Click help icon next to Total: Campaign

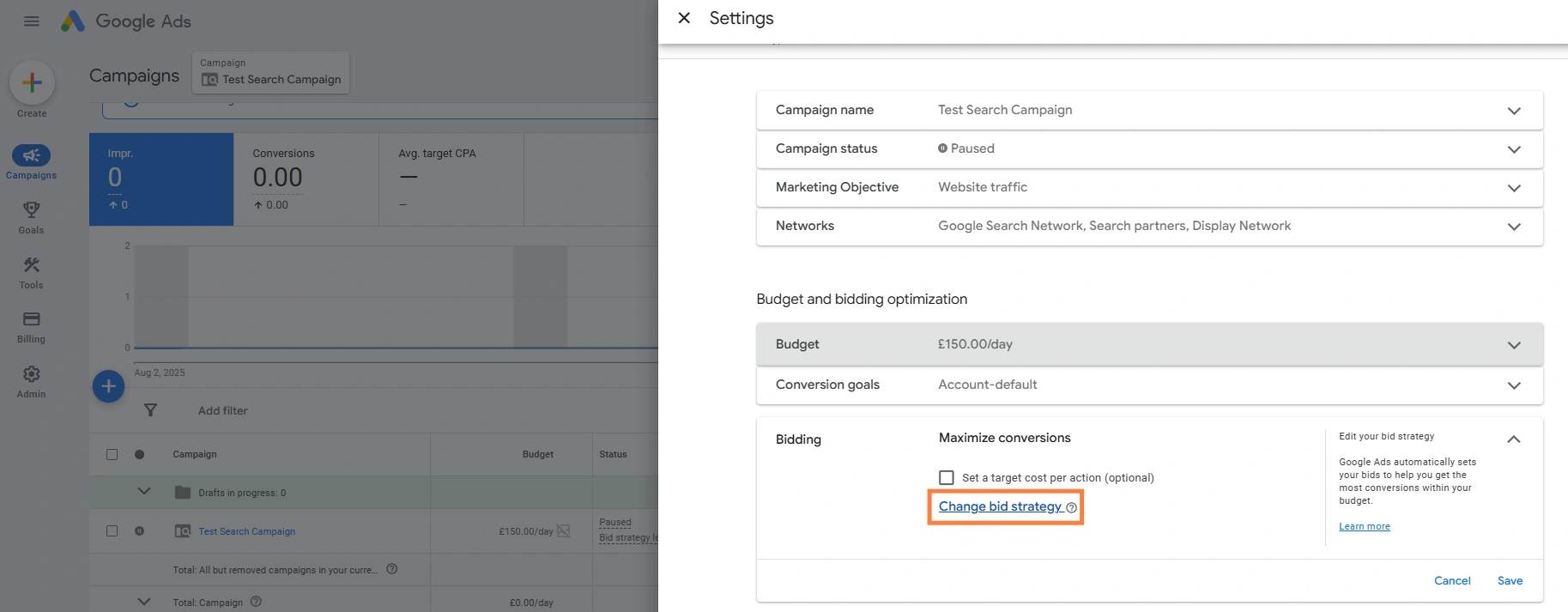(256, 602)
